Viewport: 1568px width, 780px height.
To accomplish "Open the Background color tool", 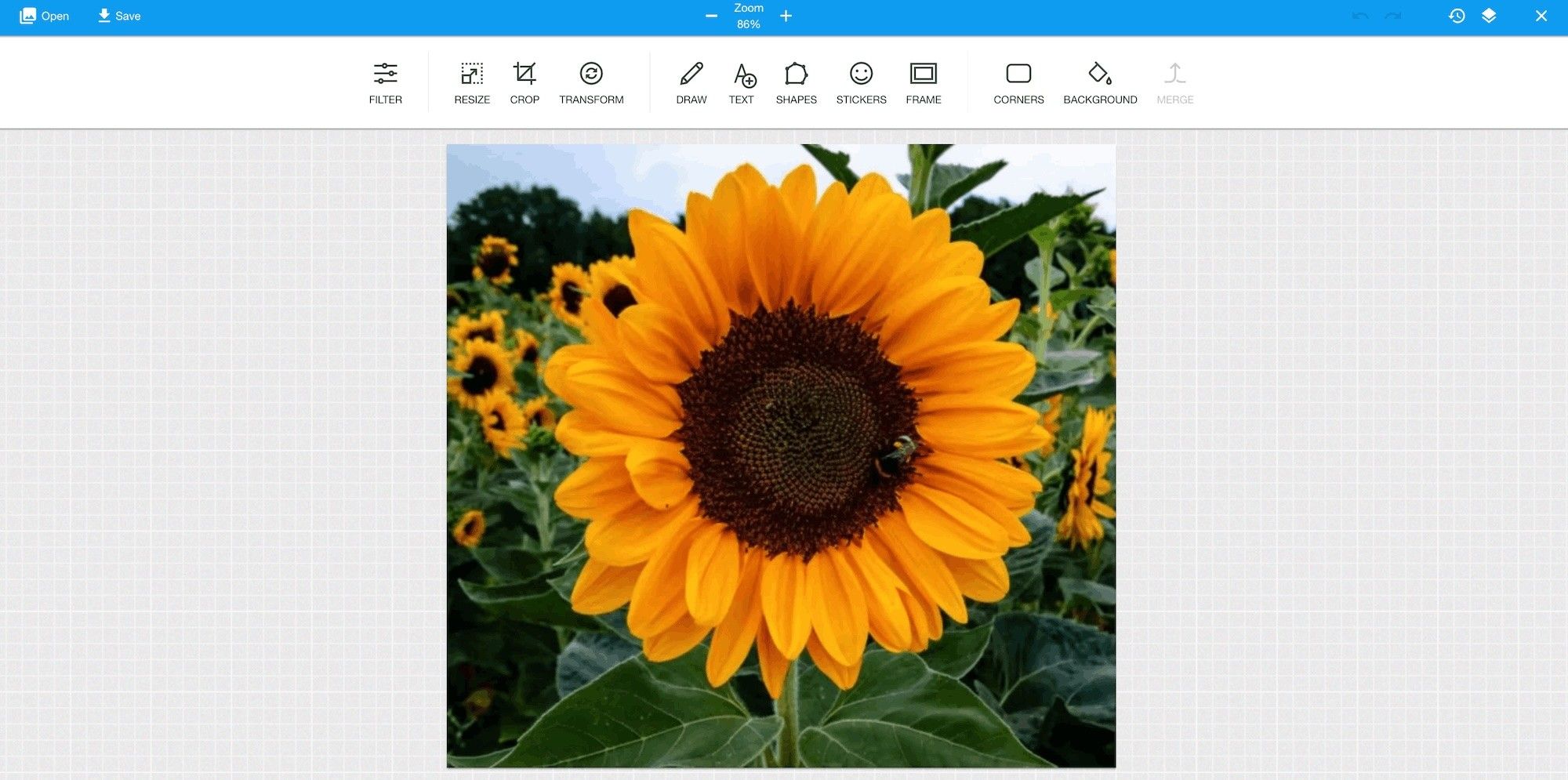I will point(1100,82).
